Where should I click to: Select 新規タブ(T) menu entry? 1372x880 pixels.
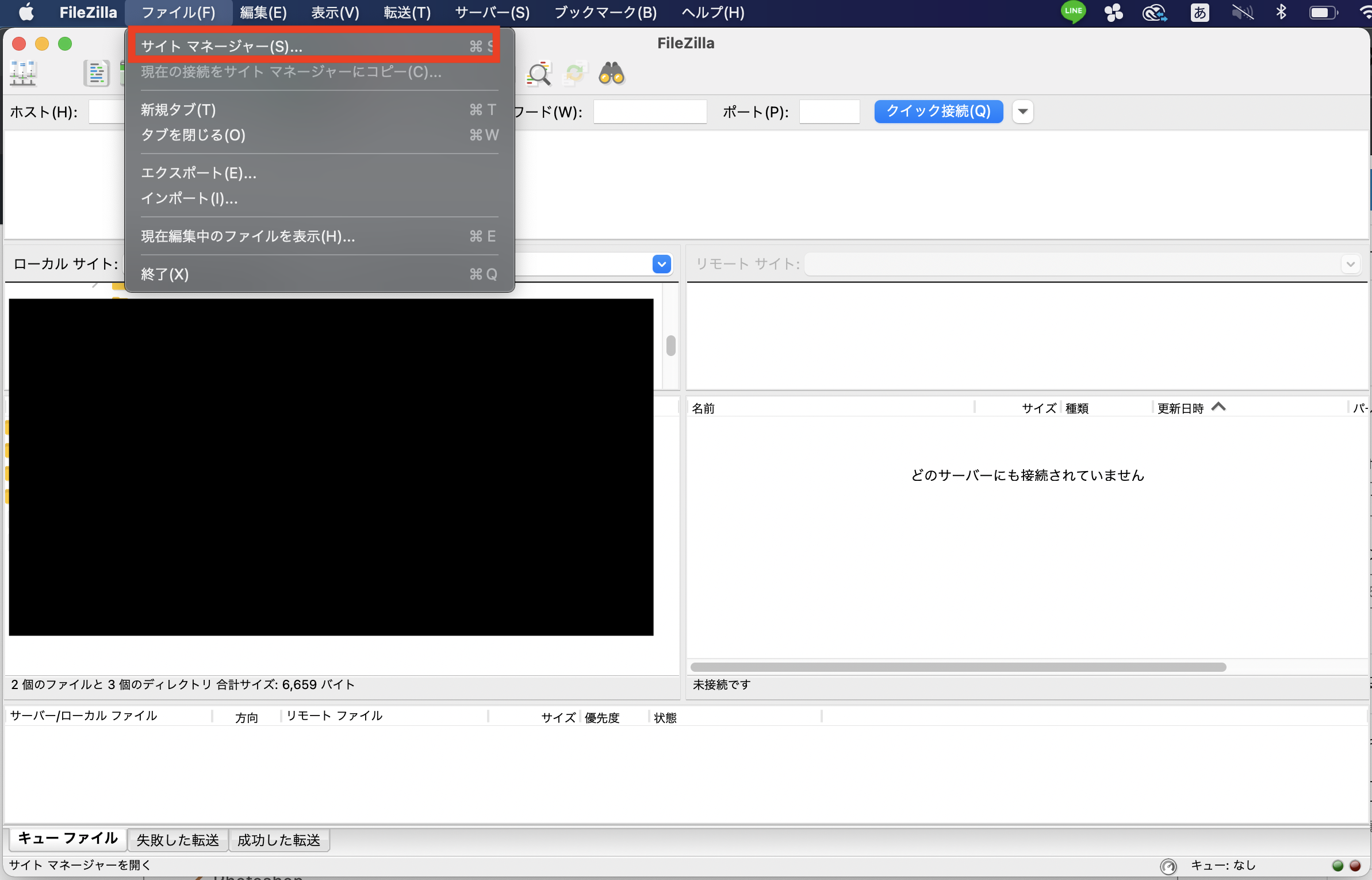[319, 109]
